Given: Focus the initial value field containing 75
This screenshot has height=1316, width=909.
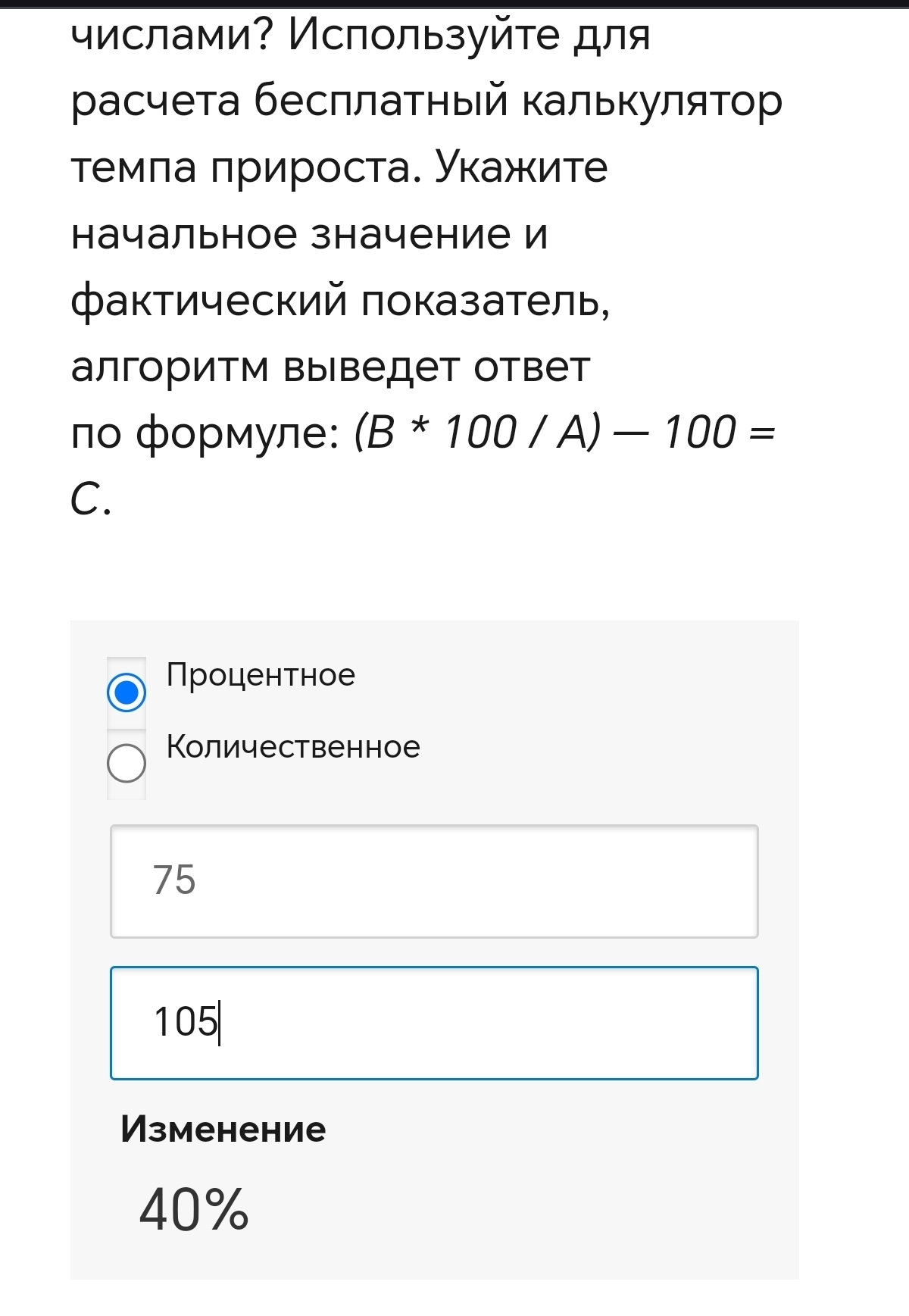Looking at the screenshot, I should click(x=434, y=881).
